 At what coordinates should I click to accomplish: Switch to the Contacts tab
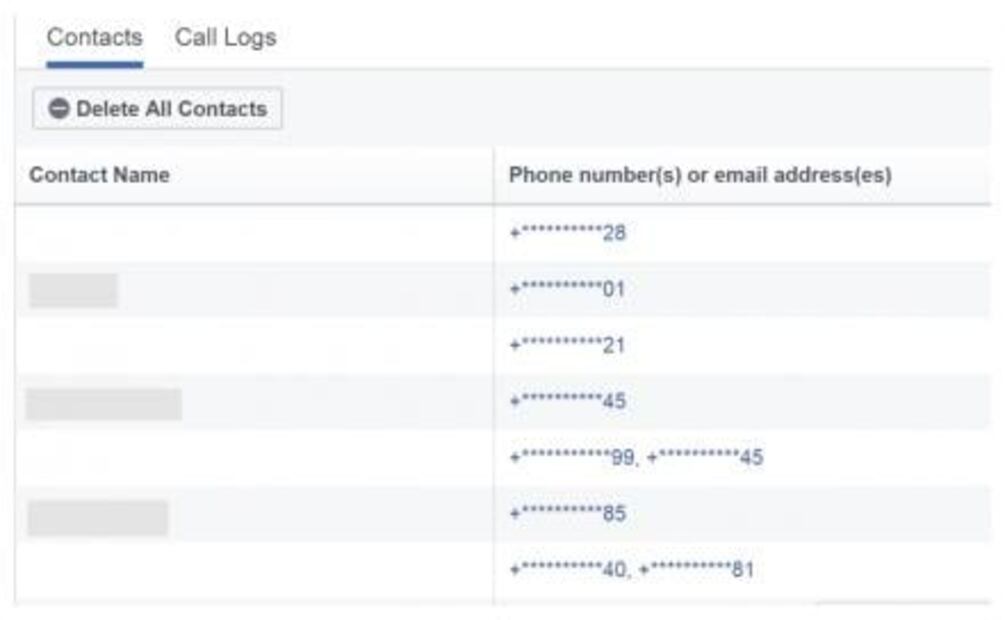94,38
